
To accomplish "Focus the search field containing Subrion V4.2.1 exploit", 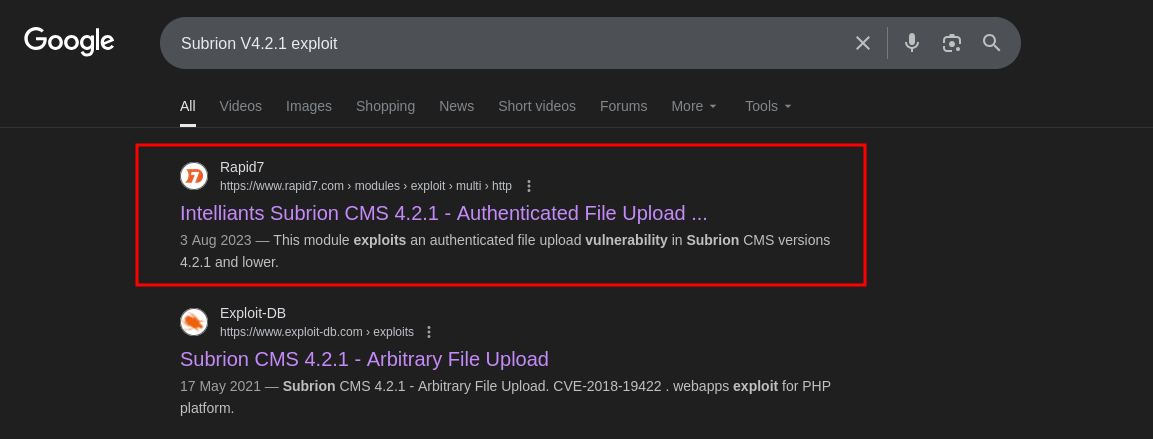I will (500, 43).
